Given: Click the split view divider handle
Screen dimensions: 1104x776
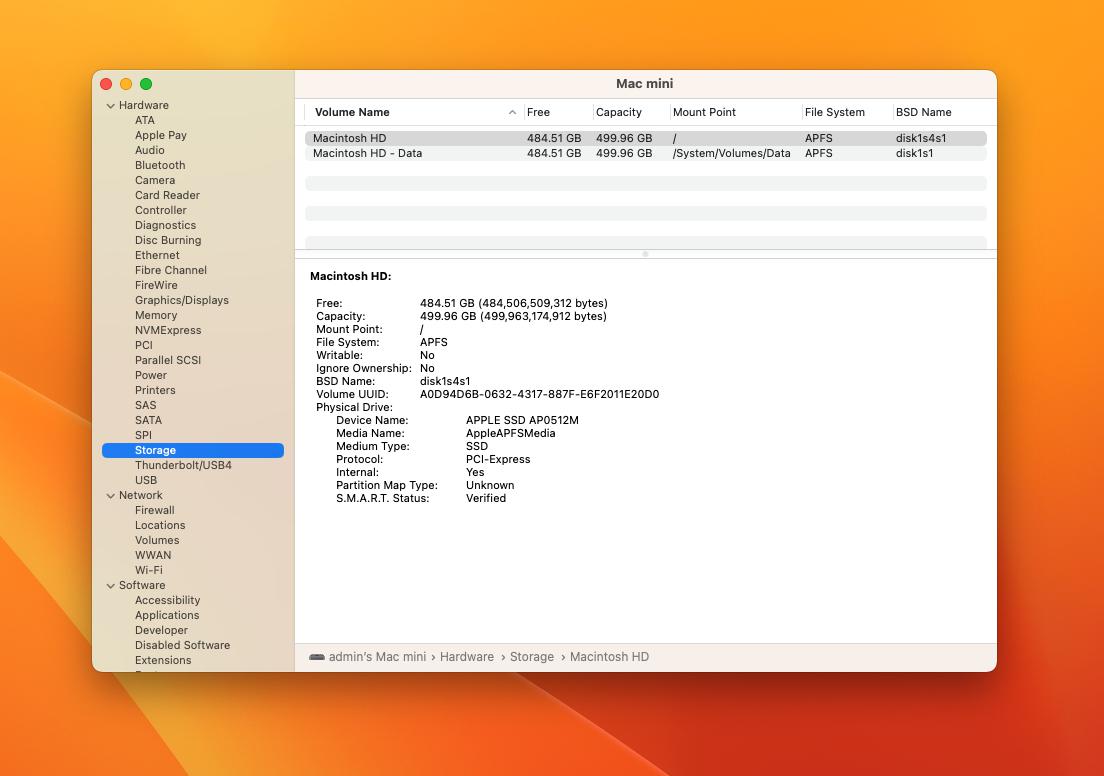Looking at the screenshot, I should coord(645,254).
